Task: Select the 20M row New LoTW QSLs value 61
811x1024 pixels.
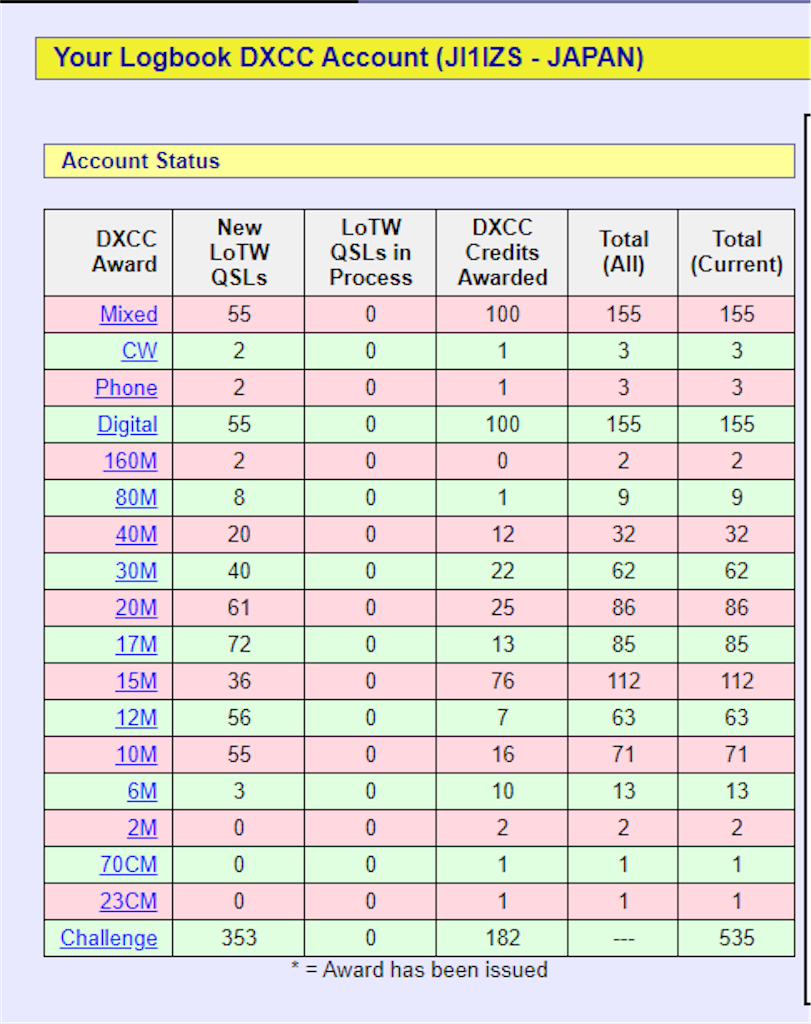Action: coord(239,607)
